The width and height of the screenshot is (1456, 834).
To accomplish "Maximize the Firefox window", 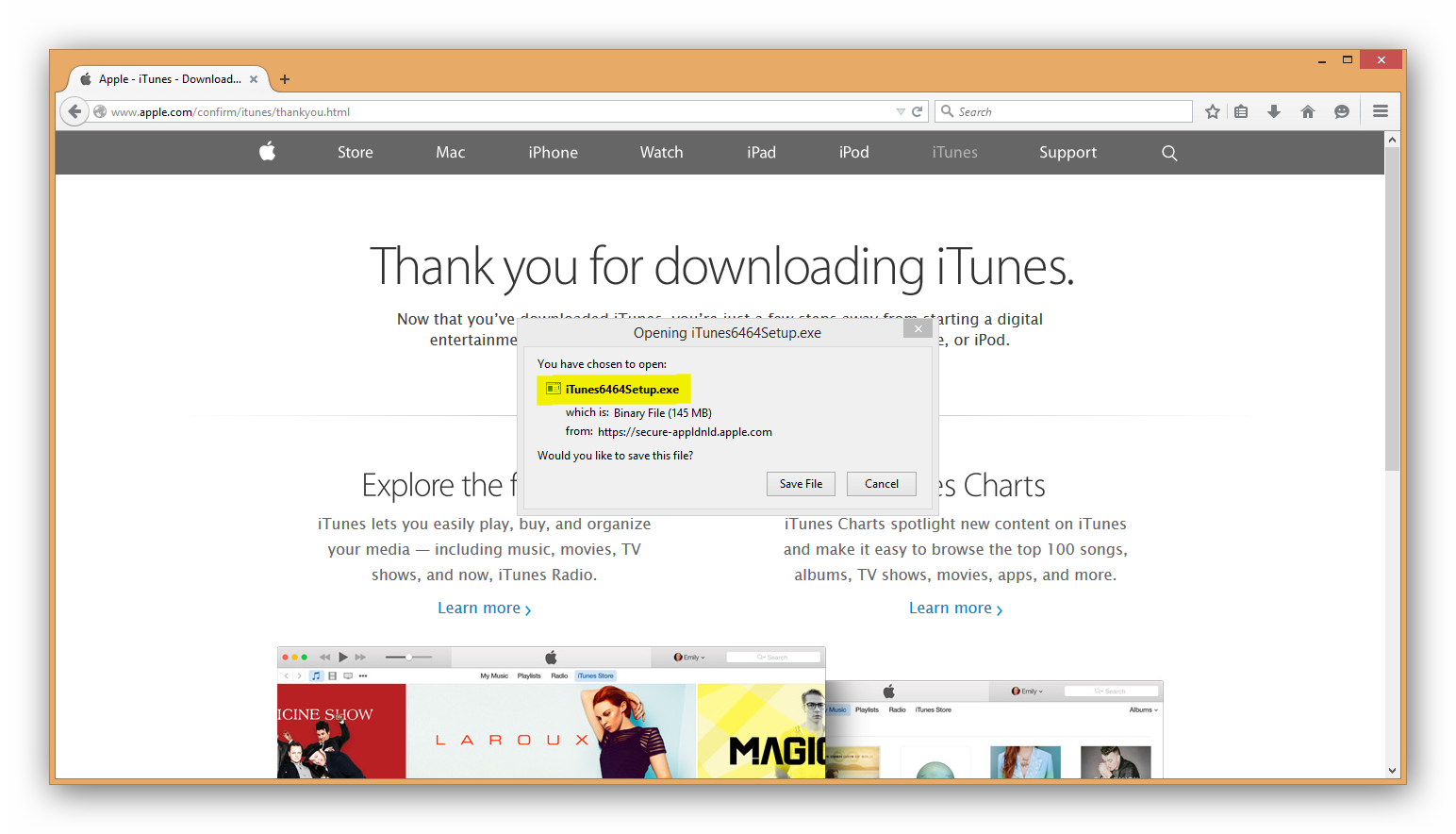I will [1348, 60].
